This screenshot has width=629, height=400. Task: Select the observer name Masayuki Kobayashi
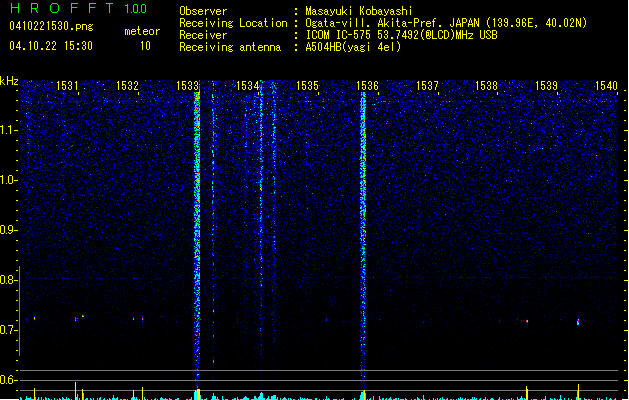click(359, 11)
